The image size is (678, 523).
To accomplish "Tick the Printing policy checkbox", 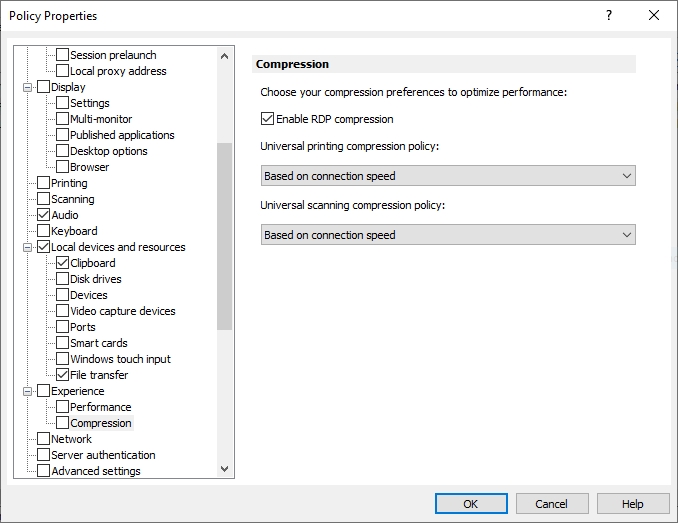I will (43, 183).
